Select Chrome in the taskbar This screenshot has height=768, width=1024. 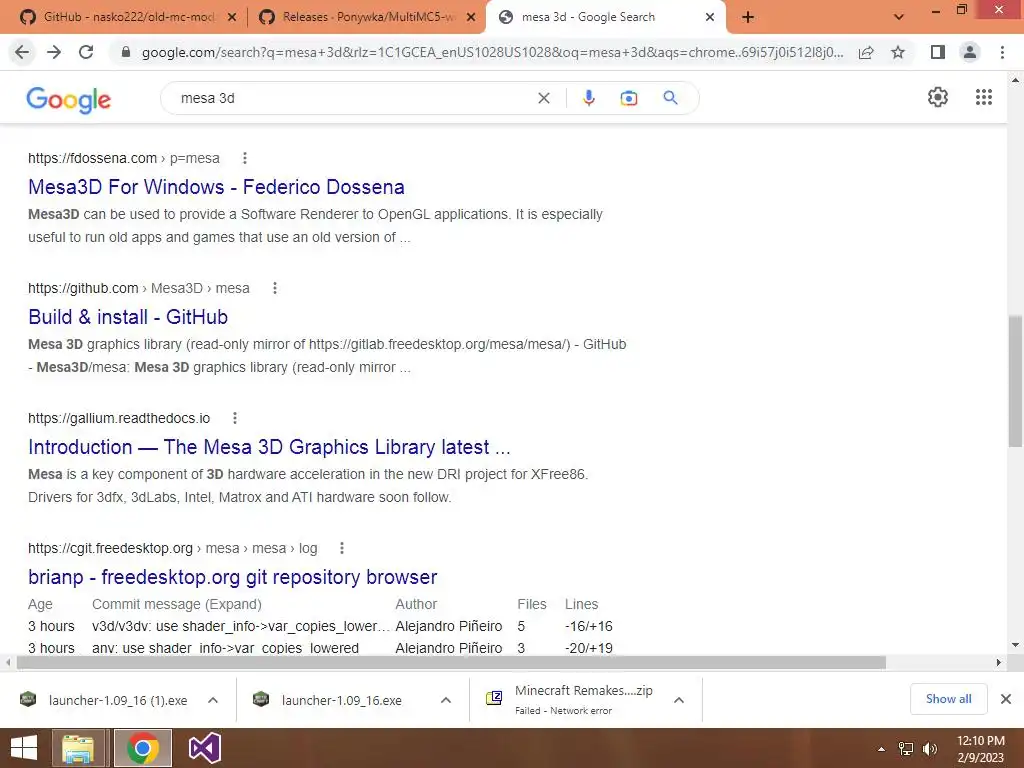tap(143, 748)
